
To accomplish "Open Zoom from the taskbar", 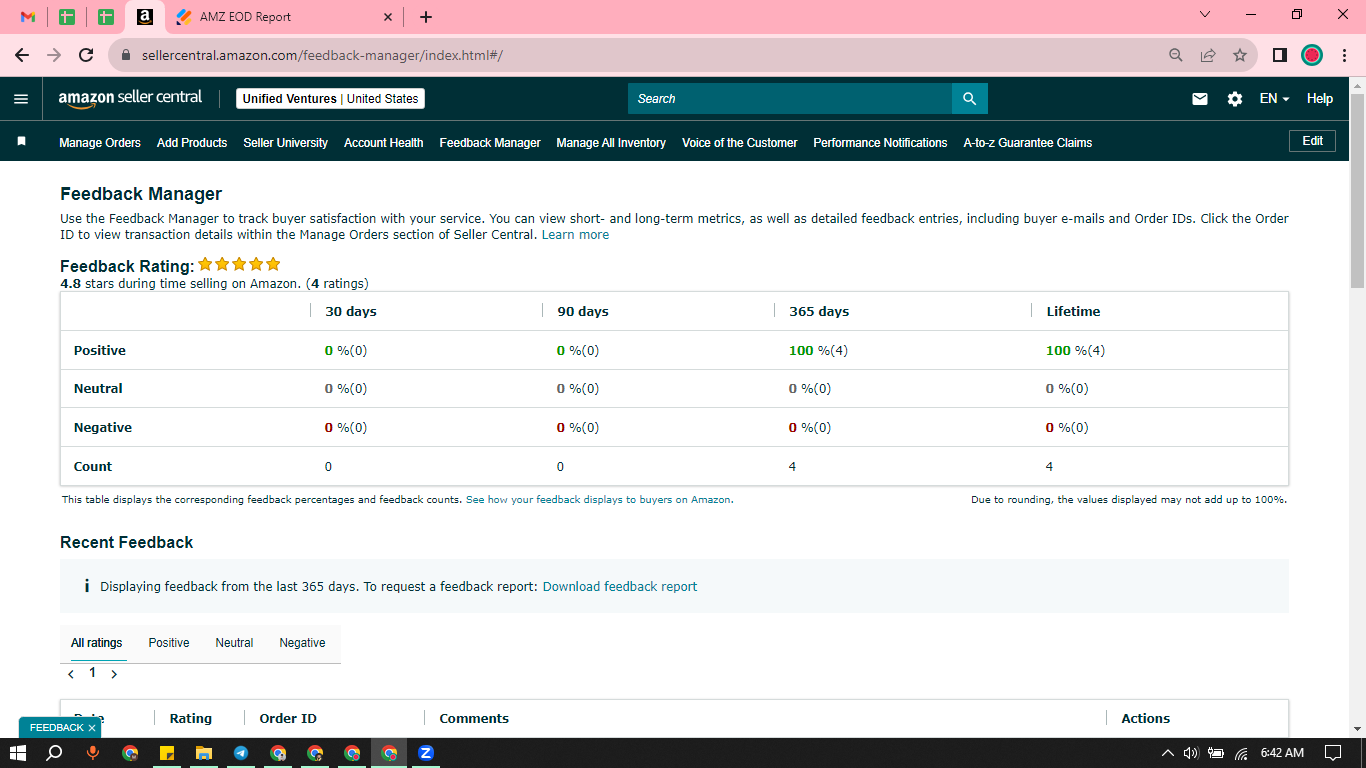I will pos(426,753).
